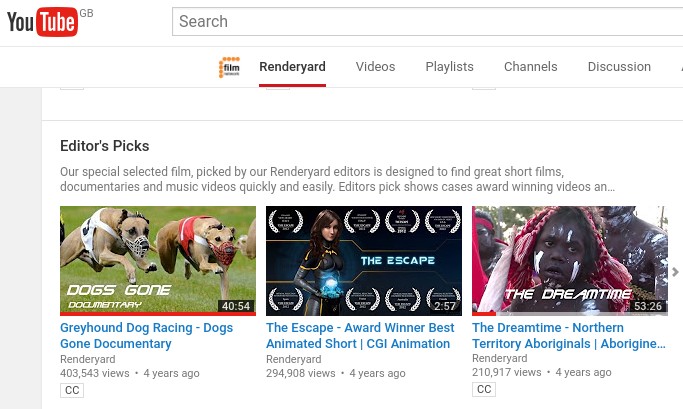Play the Dogs Gone Documentary thumbnail
Image resolution: width=683 pixels, height=409 pixels.
point(158,260)
